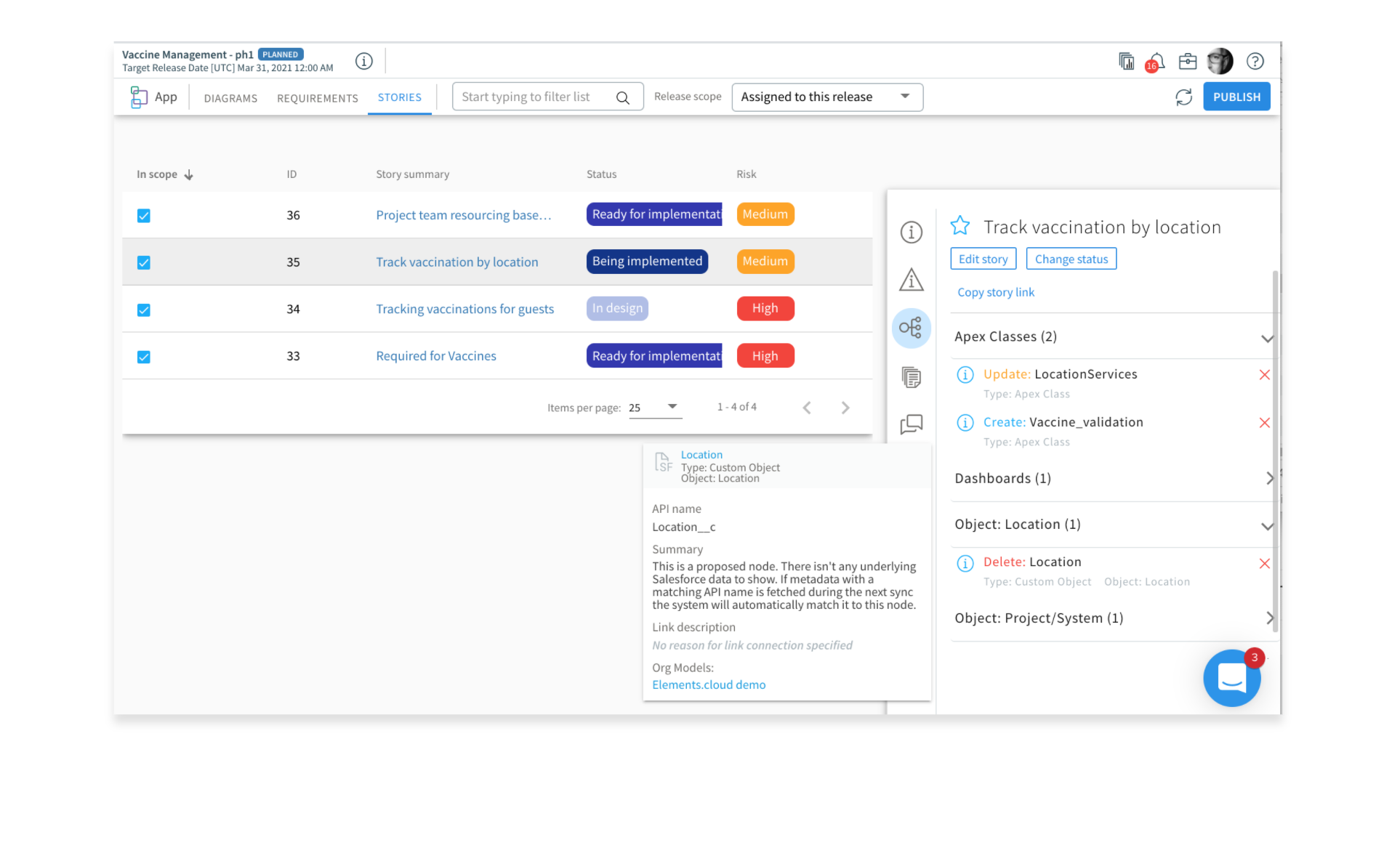Image resolution: width=1400 pixels, height=853 pixels.
Task: Switch to the Diagrams tab
Action: (230, 98)
